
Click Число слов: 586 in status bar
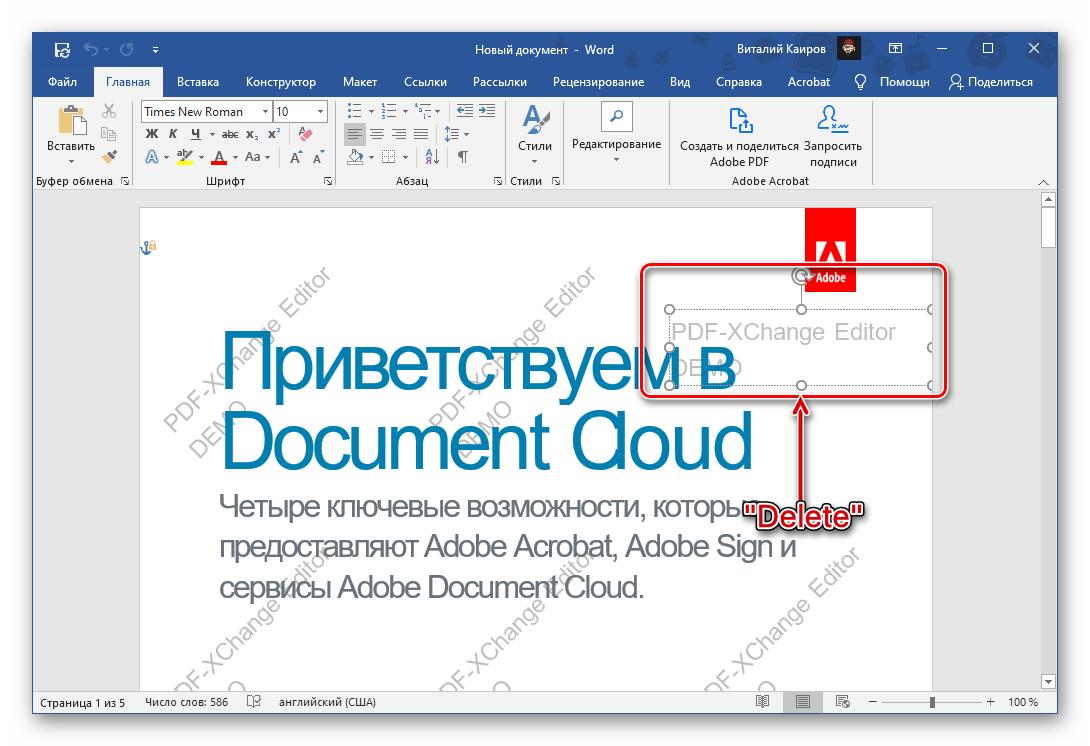click(186, 702)
